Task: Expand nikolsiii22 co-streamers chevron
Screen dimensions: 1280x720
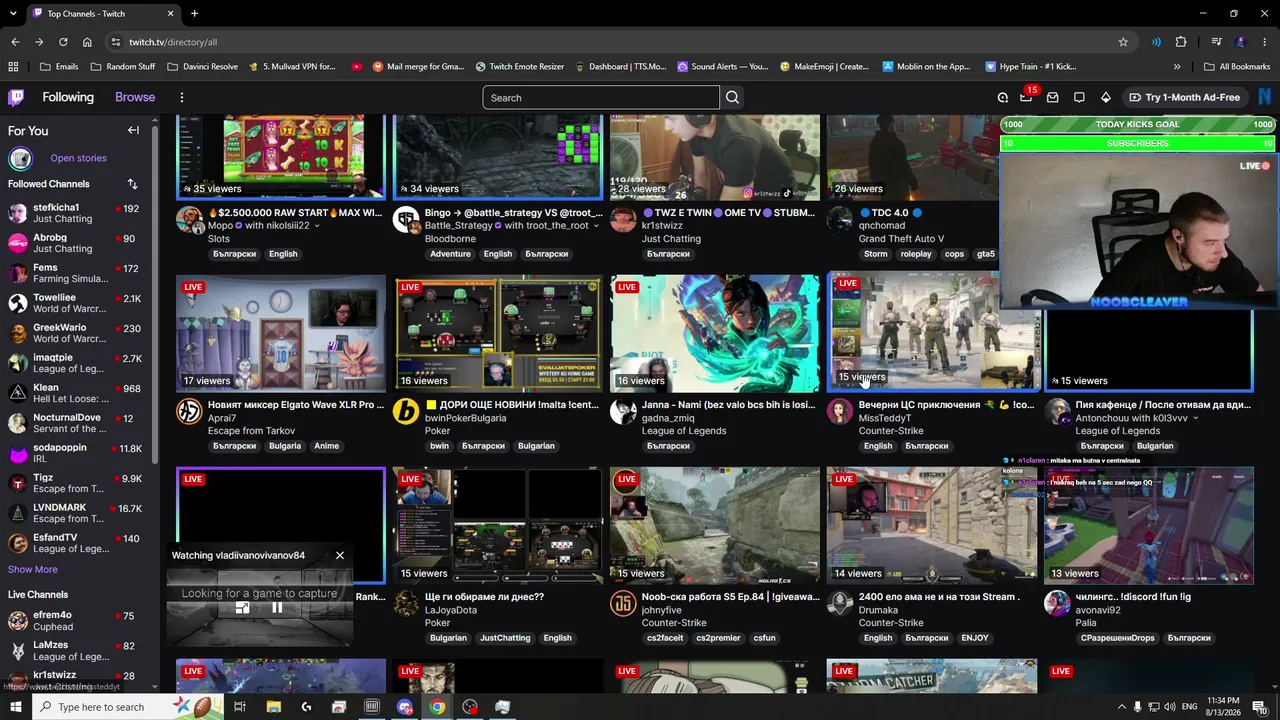Action: [317, 226]
